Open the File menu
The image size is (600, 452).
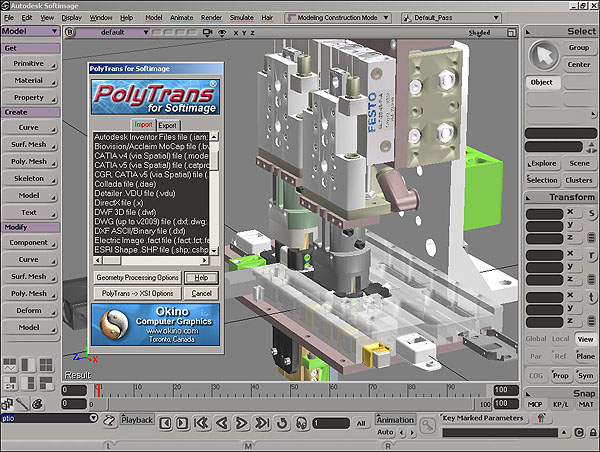(9, 18)
